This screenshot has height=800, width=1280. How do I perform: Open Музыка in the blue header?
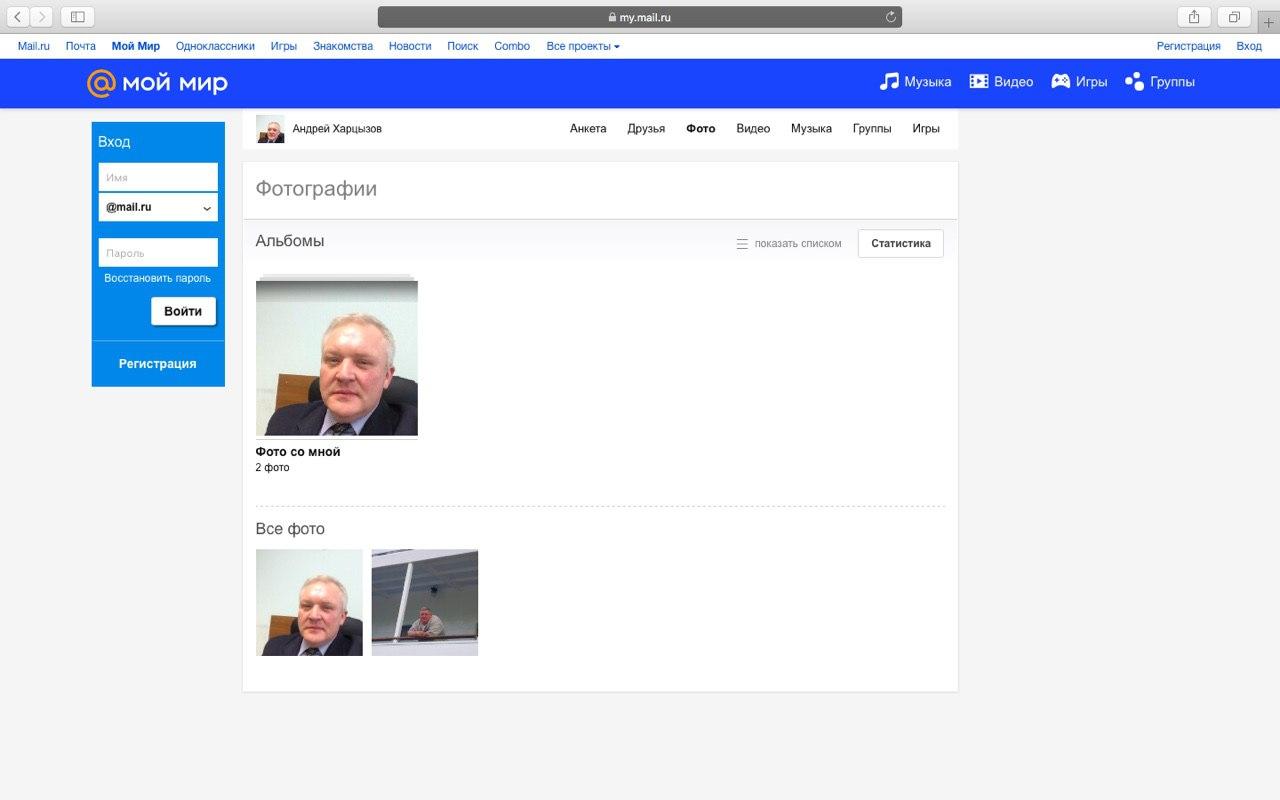(x=915, y=82)
